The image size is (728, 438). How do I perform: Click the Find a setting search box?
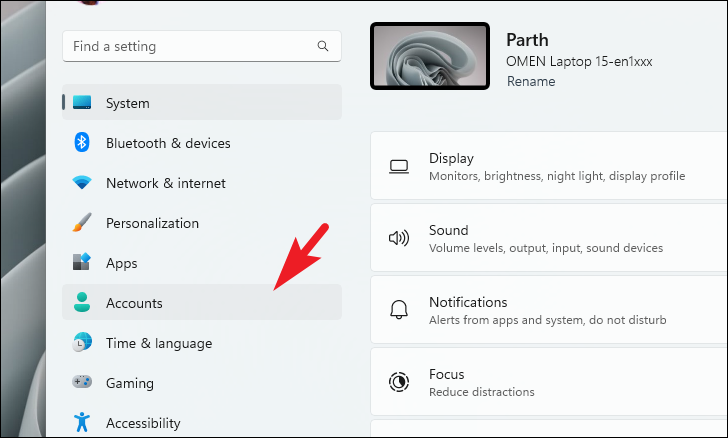202,46
